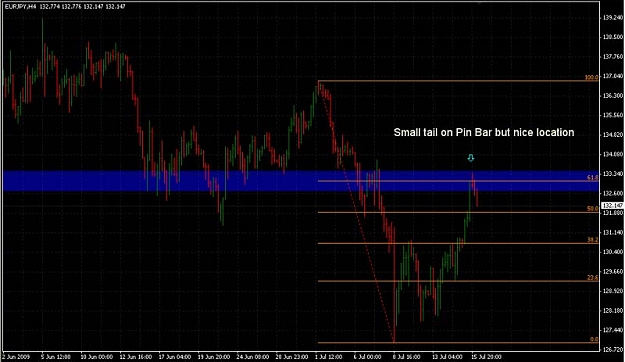Select the 0.0 Fibonacci level label
625x362 pixels.
pos(594,339)
